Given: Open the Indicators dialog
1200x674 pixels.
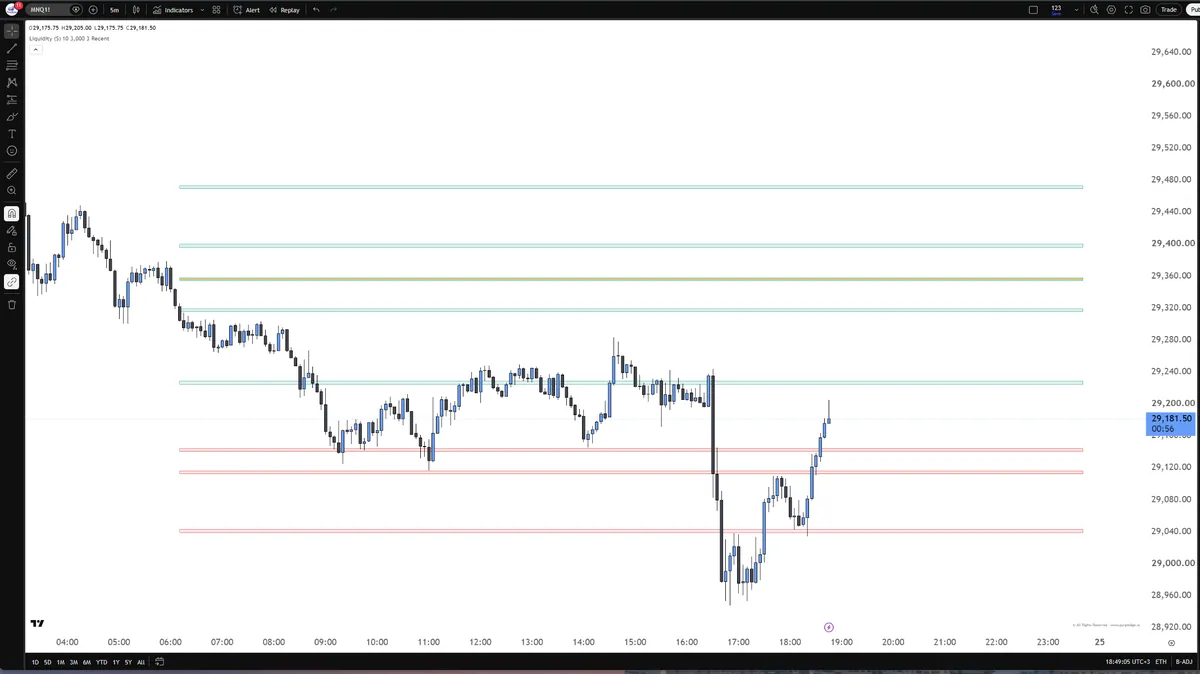Looking at the screenshot, I should pyautogui.click(x=174, y=9).
